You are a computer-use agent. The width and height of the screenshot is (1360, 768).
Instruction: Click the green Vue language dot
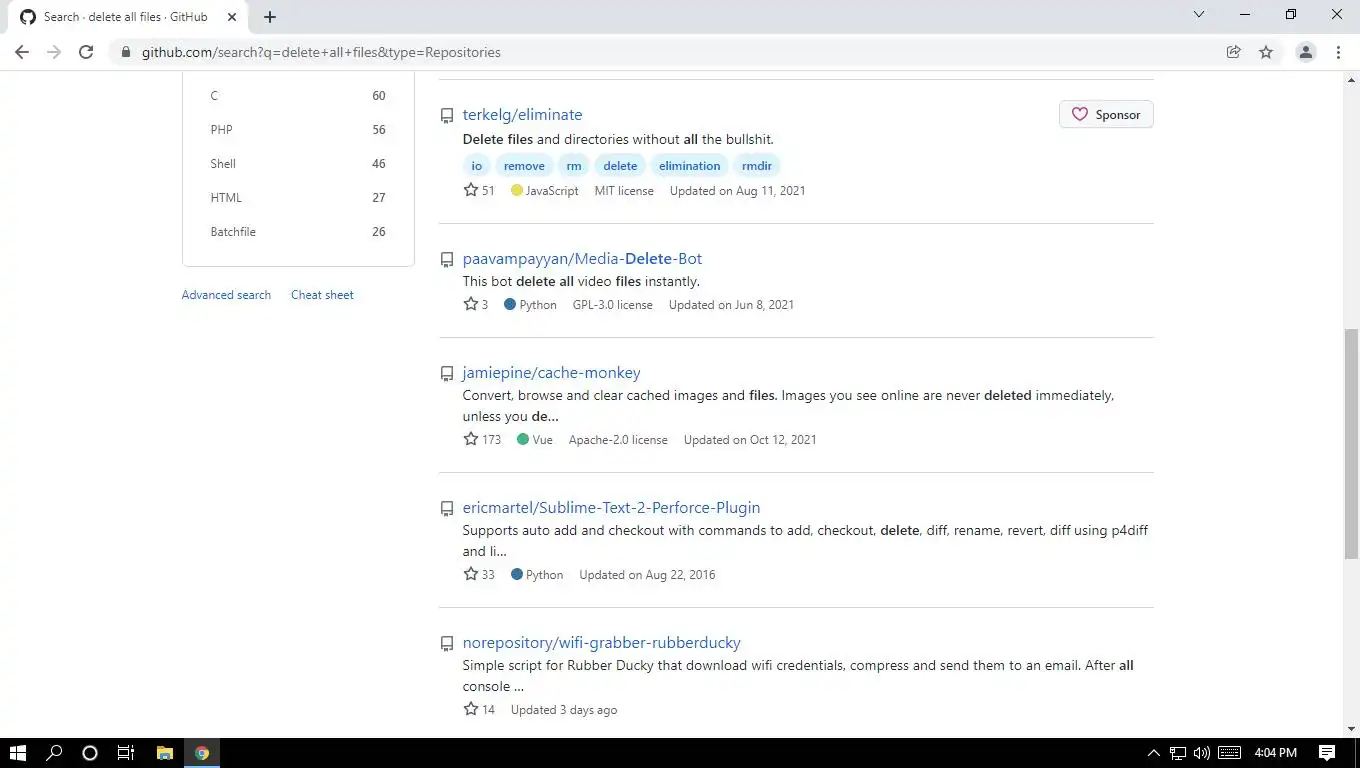point(523,439)
